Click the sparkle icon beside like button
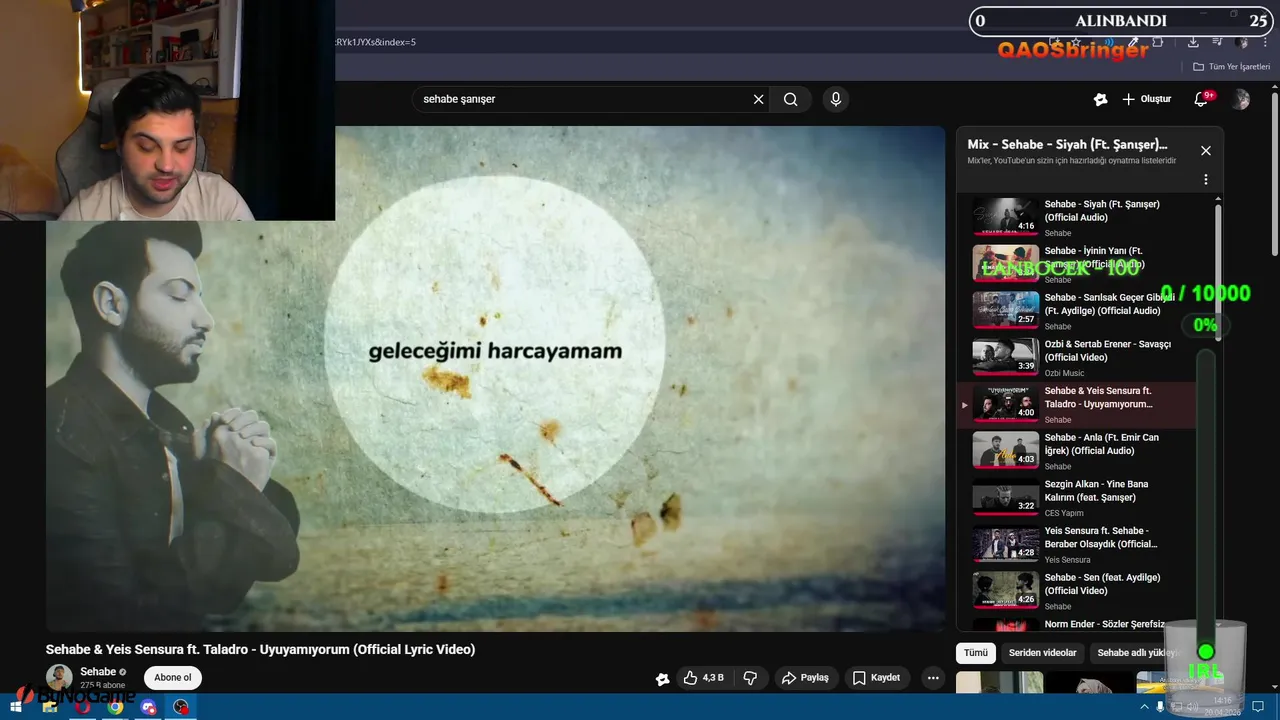 click(x=662, y=679)
